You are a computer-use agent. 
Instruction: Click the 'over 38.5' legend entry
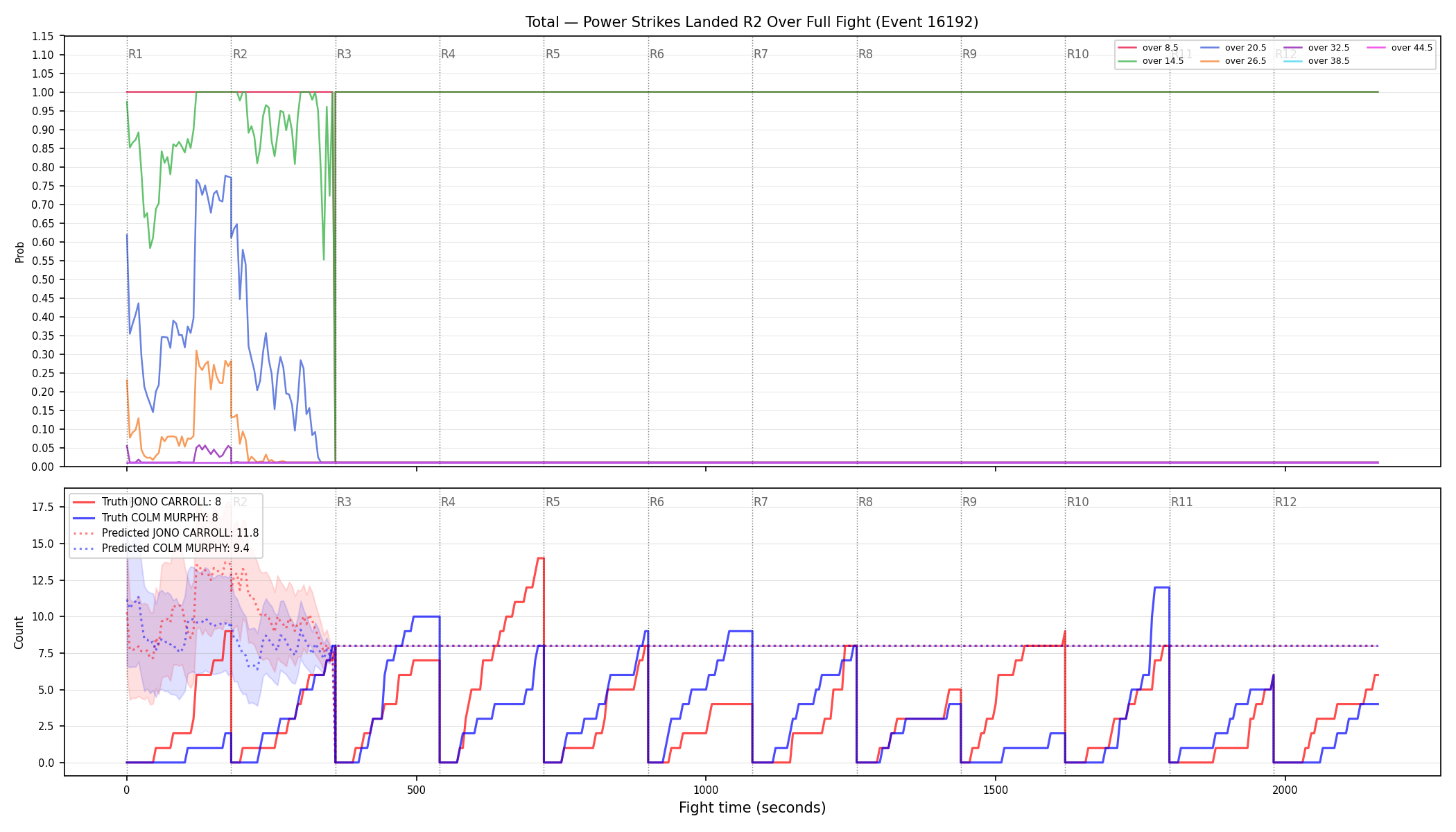pyautogui.click(x=1317, y=61)
